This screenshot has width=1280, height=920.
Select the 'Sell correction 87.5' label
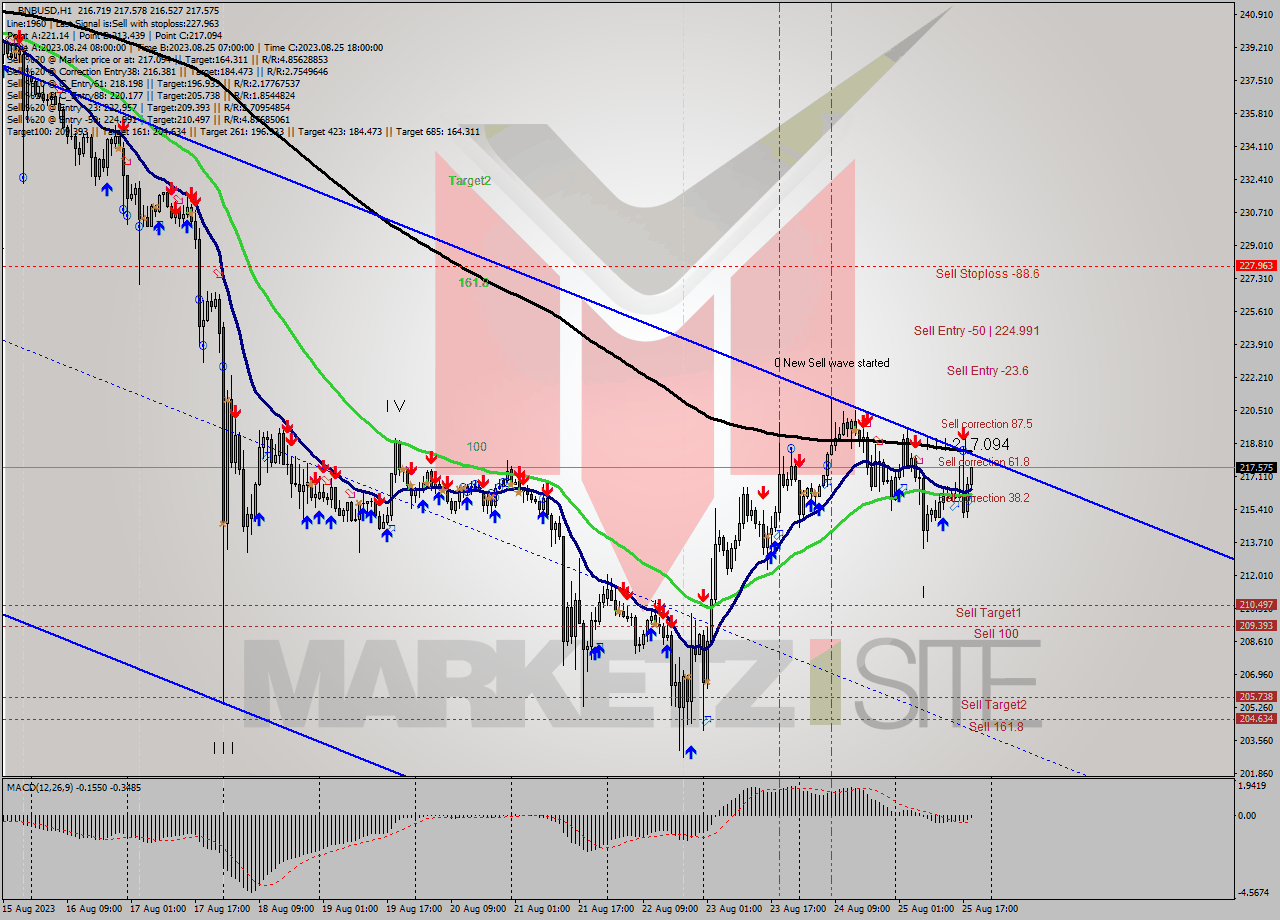point(986,424)
